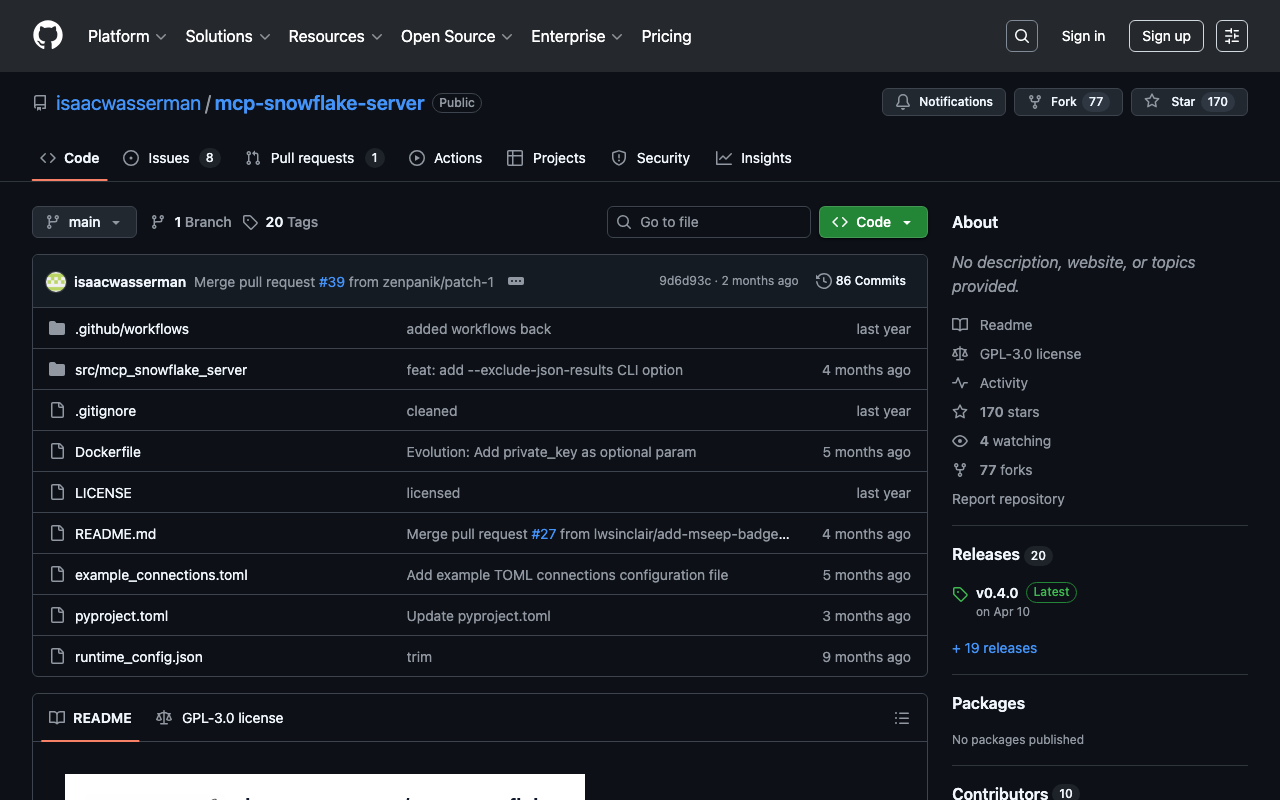Click the Sign up button

pyautogui.click(x=1165, y=36)
